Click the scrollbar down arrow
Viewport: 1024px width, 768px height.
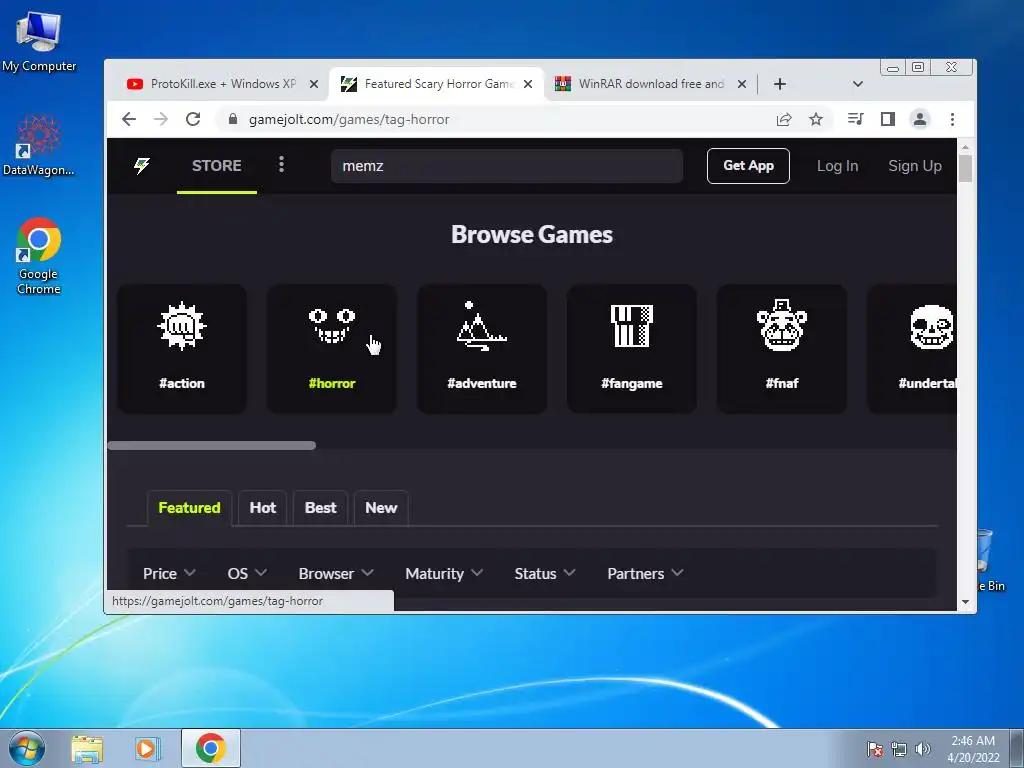point(965,601)
